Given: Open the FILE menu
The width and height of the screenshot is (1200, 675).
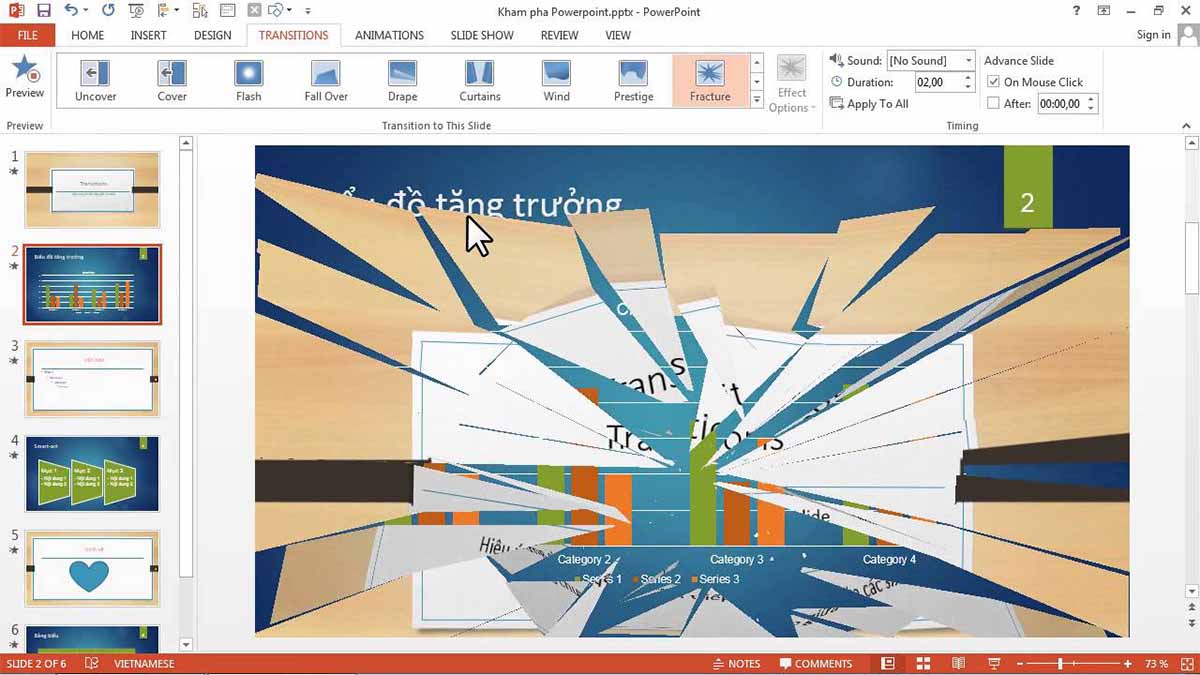Looking at the screenshot, I should point(27,35).
